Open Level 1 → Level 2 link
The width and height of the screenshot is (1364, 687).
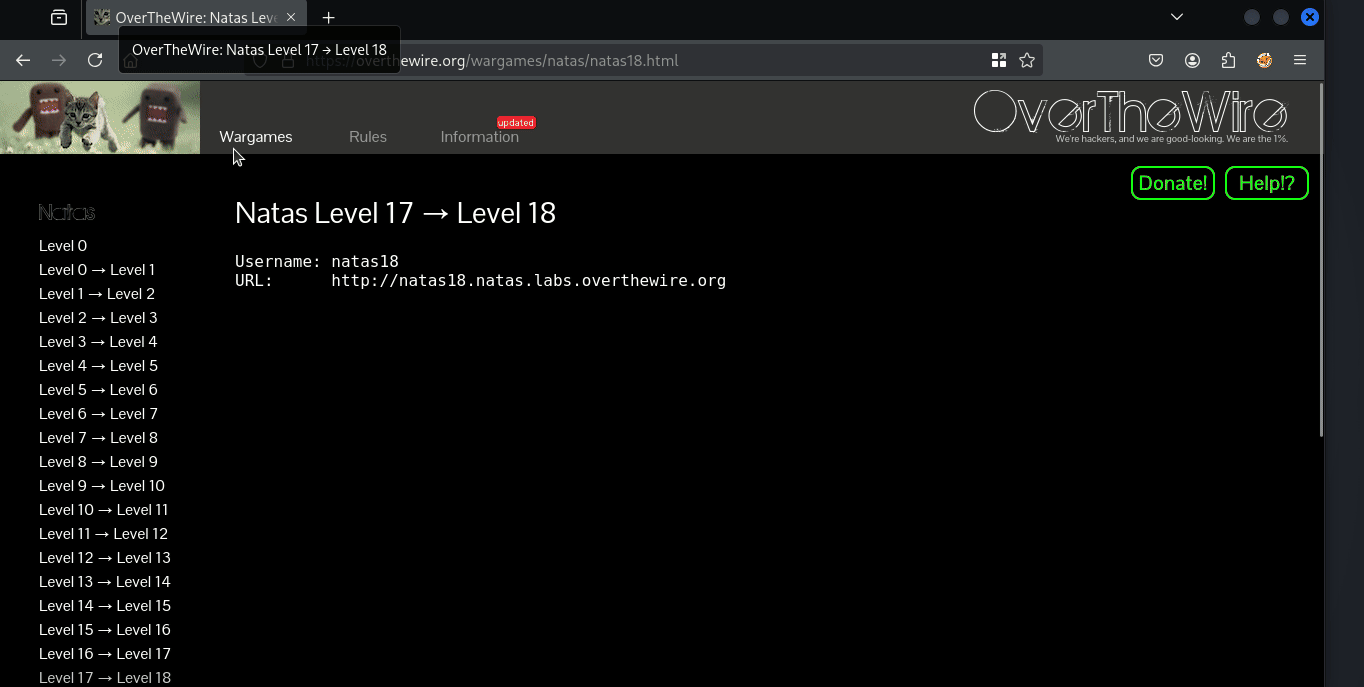click(x=97, y=294)
